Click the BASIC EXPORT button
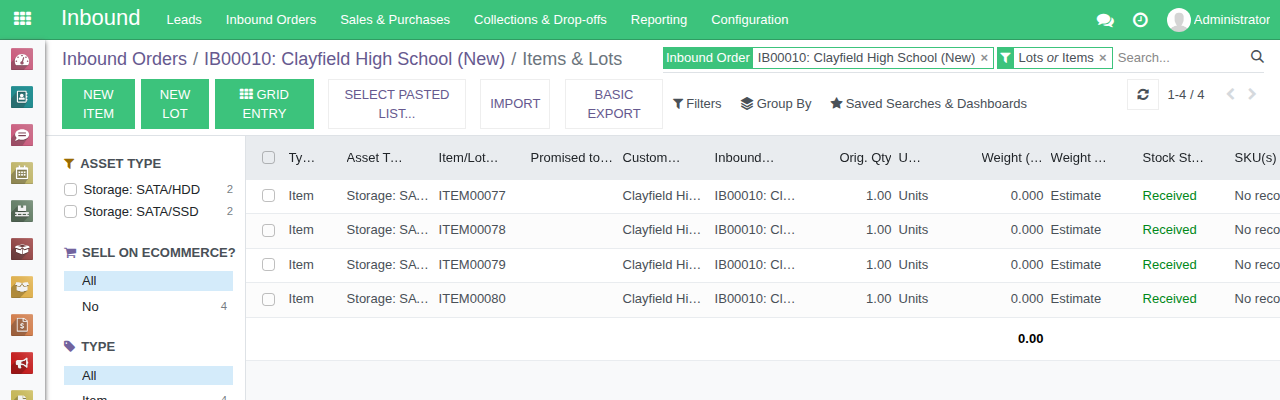The width and height of the screenshot is (1280, 400). (x=614, y=104)
